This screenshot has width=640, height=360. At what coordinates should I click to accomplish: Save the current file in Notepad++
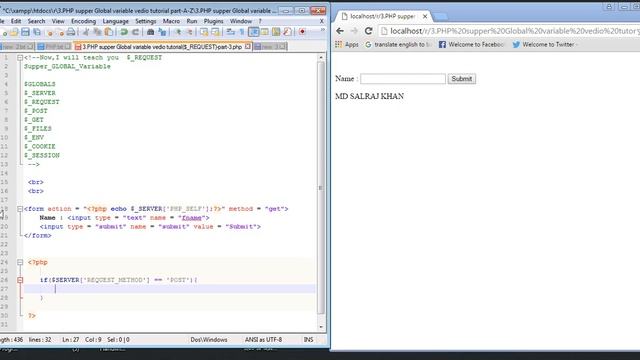click(25, 32)
